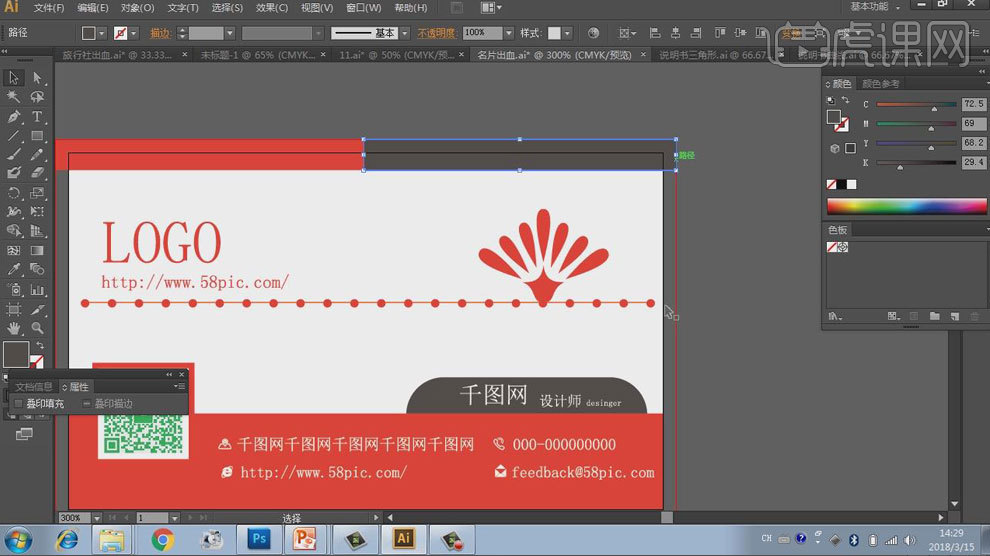
Task: Select the Direct Selection tool
Action: click(37, 78)
